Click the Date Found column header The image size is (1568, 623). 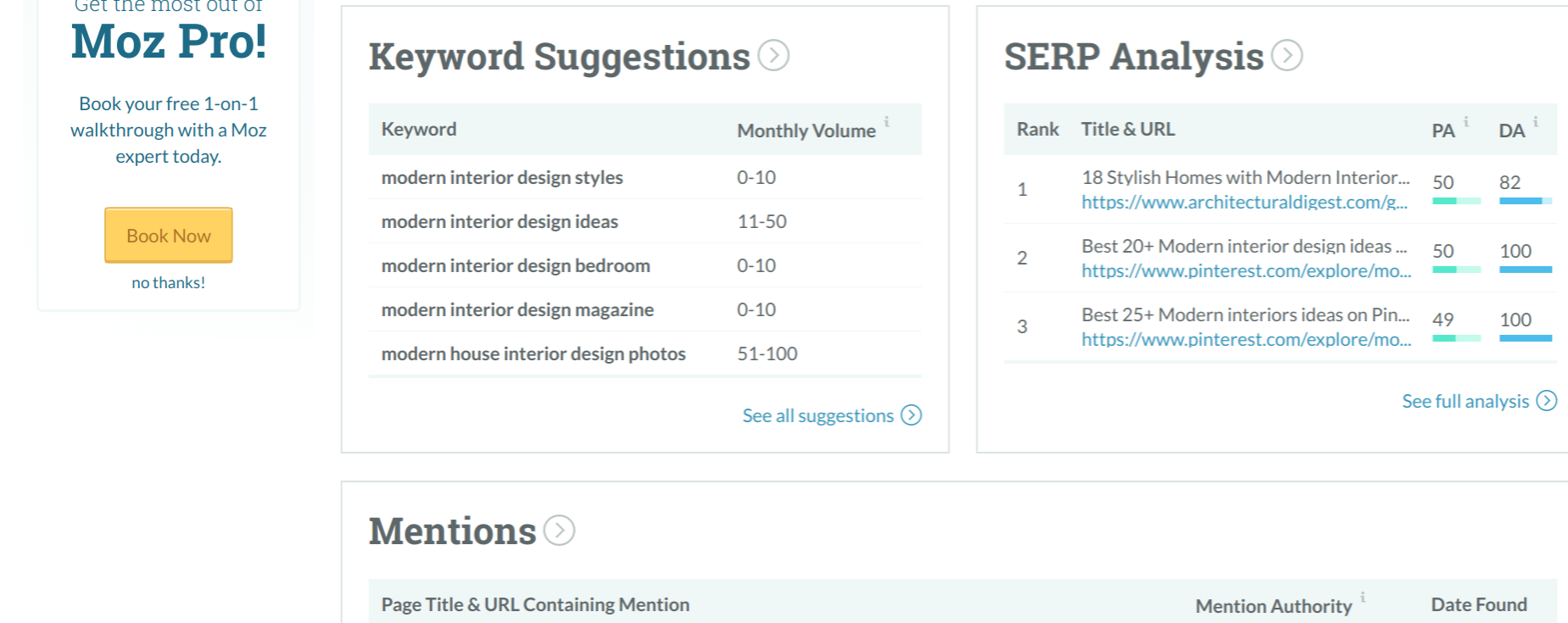point(1478,605)
